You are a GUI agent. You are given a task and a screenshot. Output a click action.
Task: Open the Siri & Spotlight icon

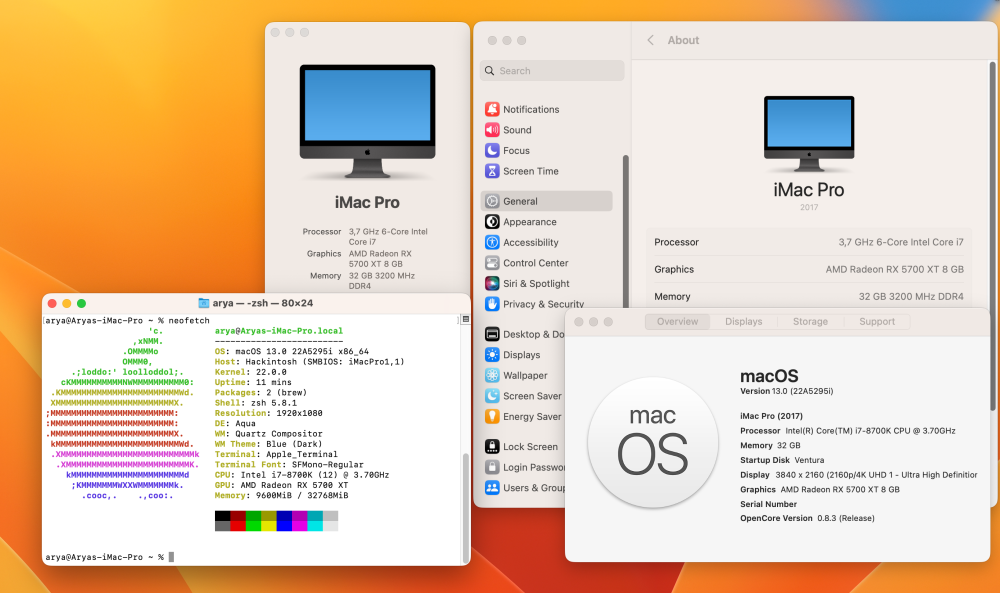pos(492,283)
